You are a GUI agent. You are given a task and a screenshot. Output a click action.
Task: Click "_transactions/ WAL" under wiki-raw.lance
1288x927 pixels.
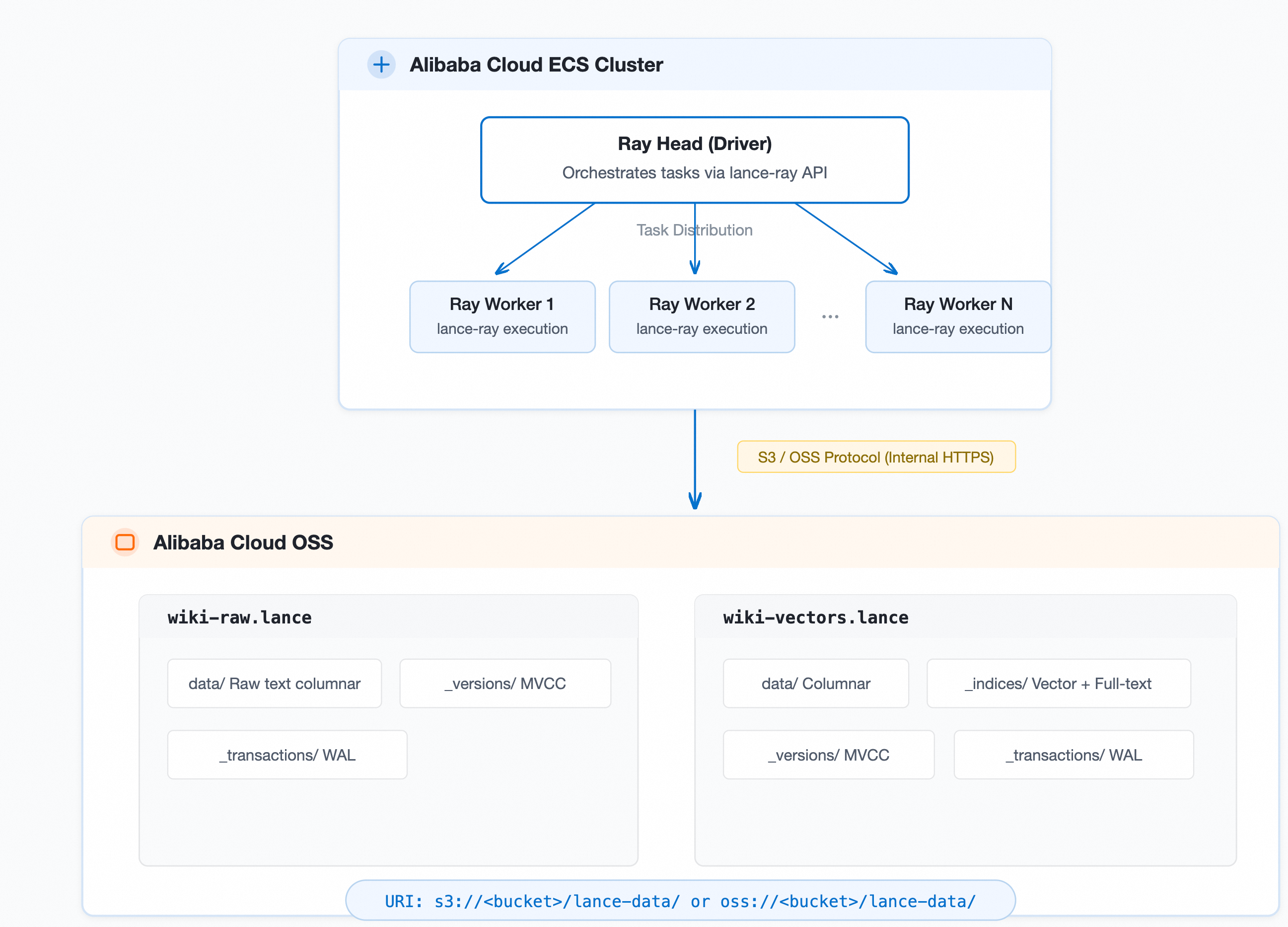pos(287,755)
